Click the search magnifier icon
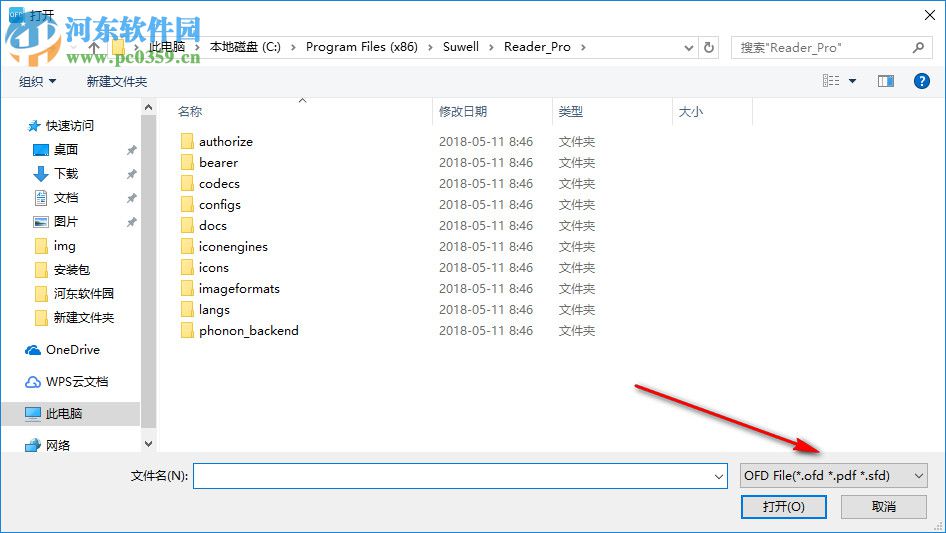Screen dimensions: 946x533 click(918, 48)
